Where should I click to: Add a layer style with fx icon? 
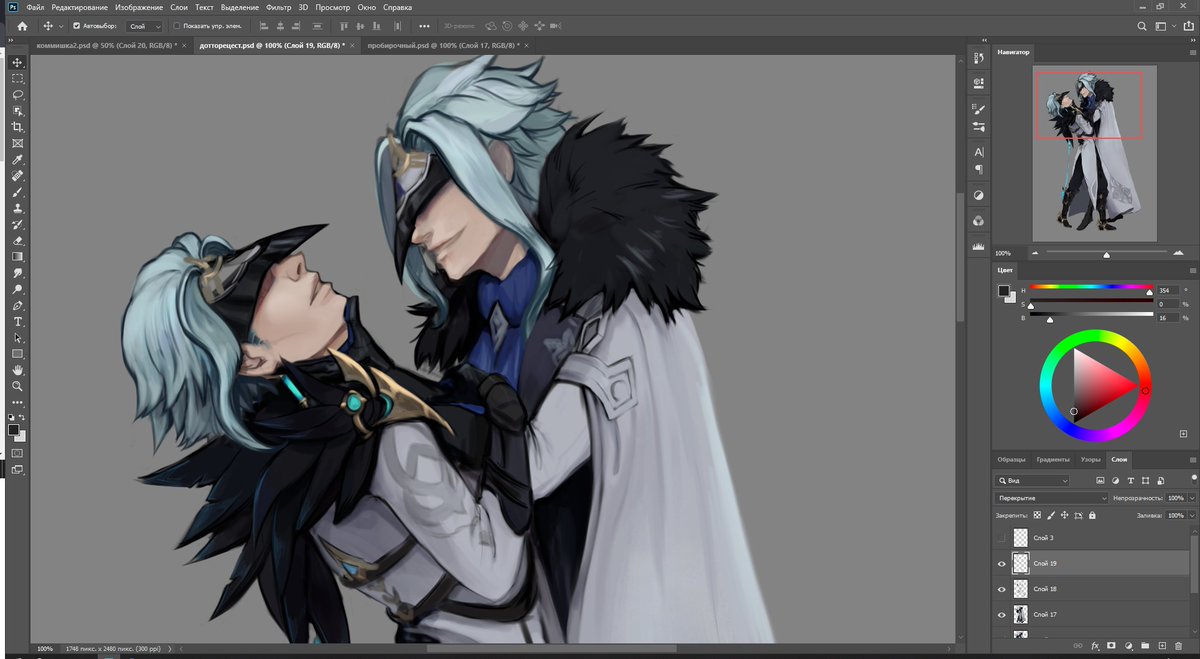pyautogui.click(x=1095, y=646)
